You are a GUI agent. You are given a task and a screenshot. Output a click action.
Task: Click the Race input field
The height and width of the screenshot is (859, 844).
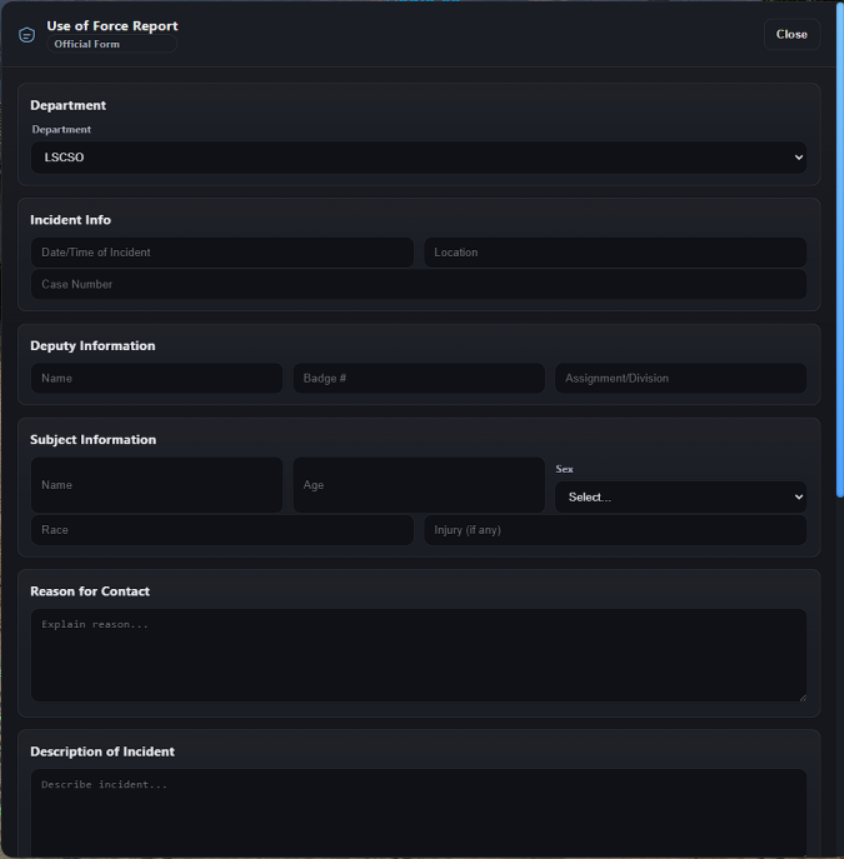click(x=221, y=530)
